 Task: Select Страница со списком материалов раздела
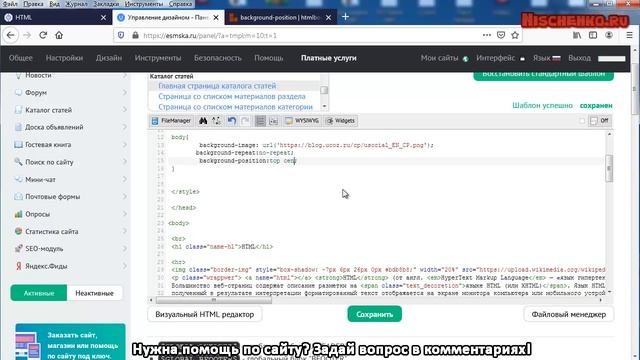pyautogui.click(x=232, y=96)
